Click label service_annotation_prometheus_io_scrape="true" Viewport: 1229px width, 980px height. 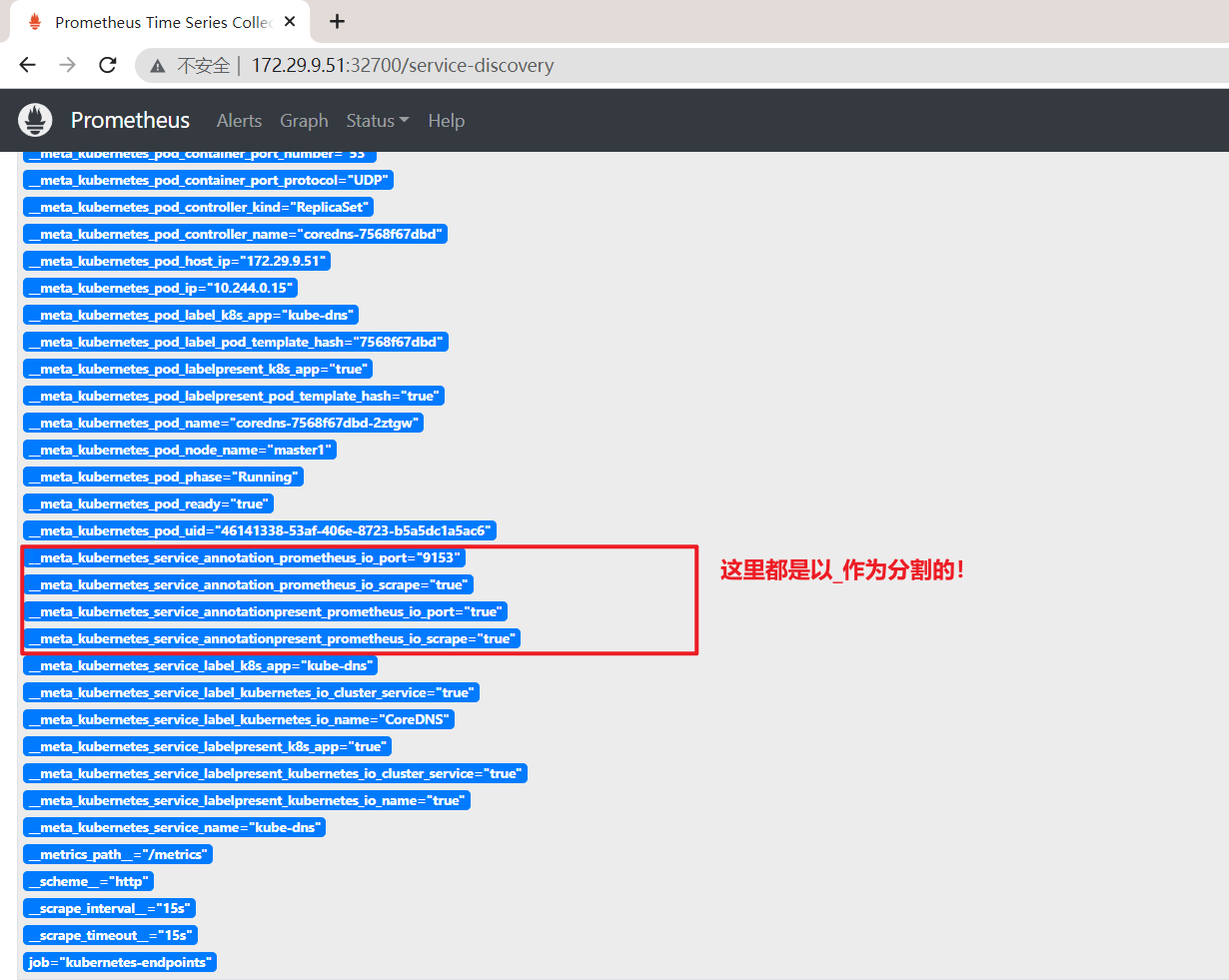pyautogui.click(x=248, y=584)
